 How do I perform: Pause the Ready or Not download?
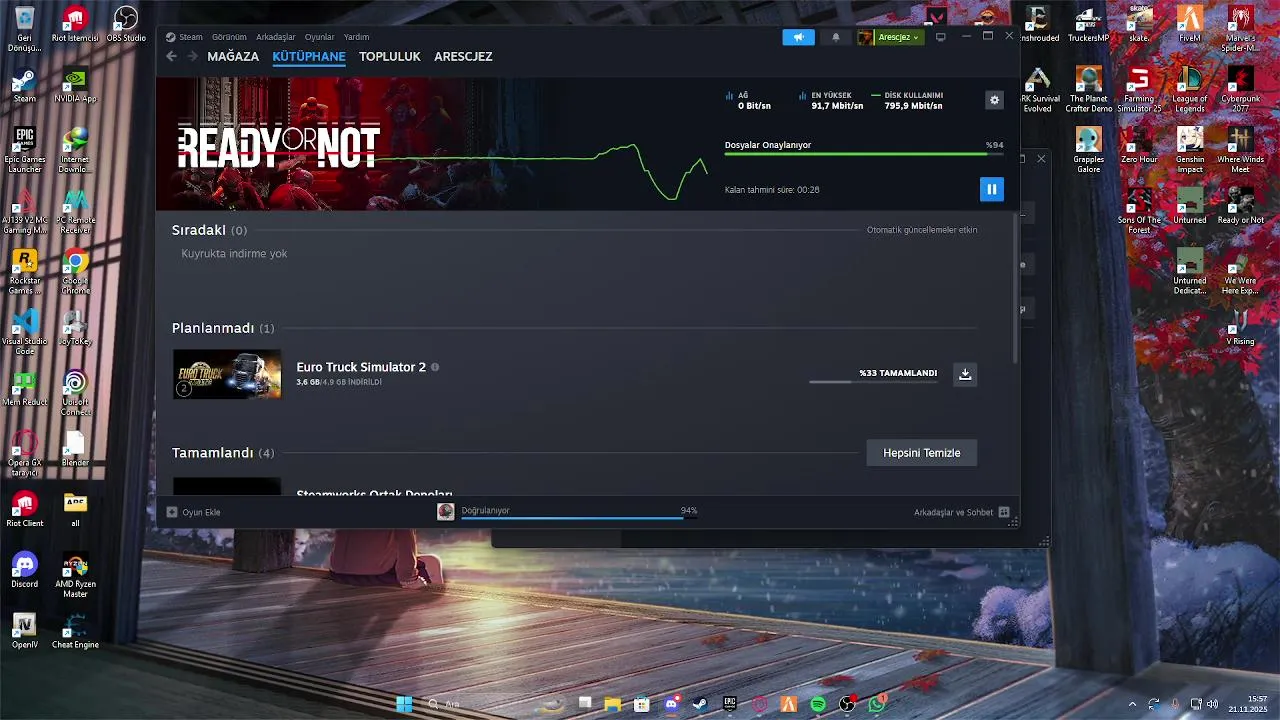point(991,189)
